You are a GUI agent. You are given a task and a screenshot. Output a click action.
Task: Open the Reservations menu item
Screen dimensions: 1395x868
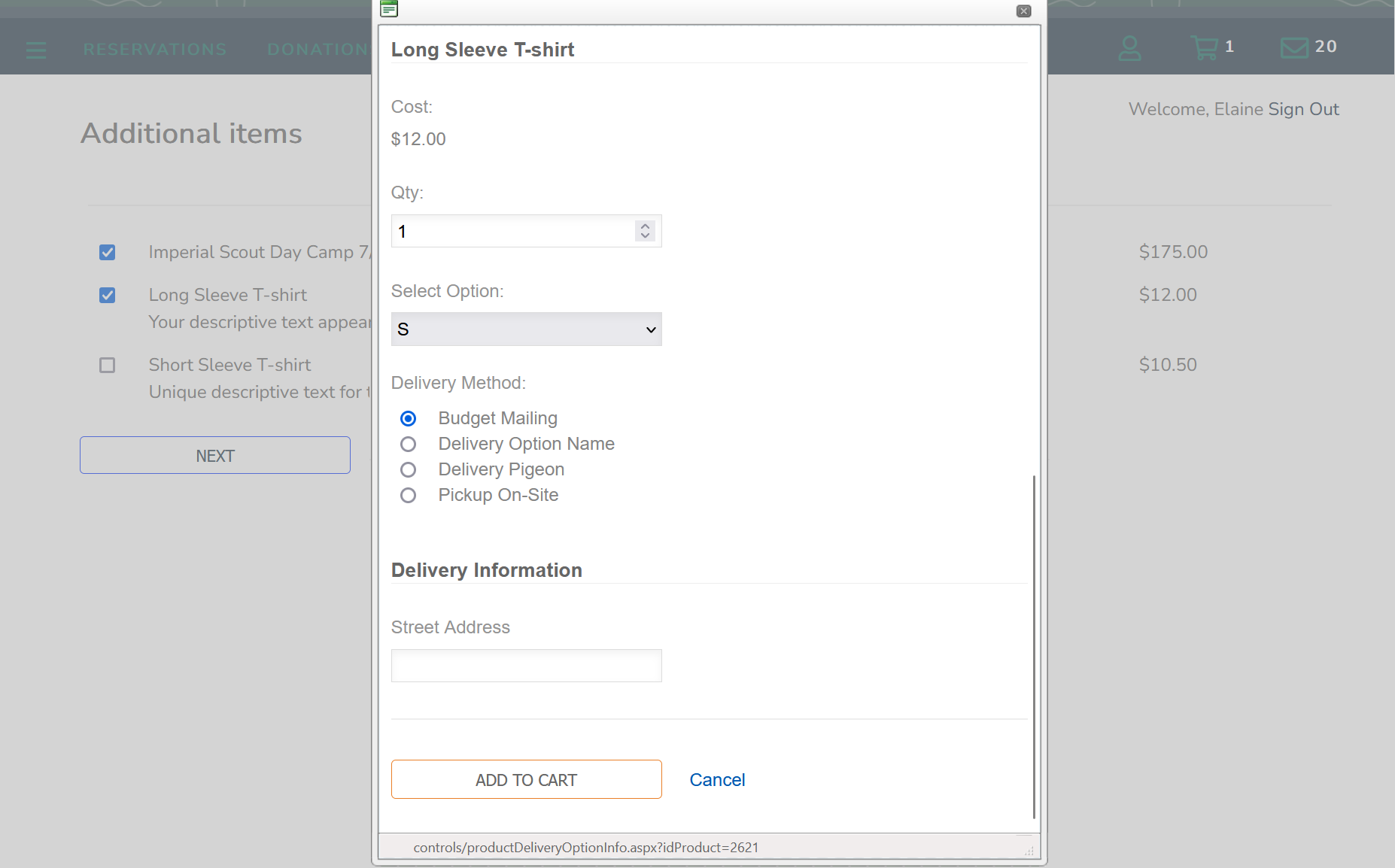point(155,50)
